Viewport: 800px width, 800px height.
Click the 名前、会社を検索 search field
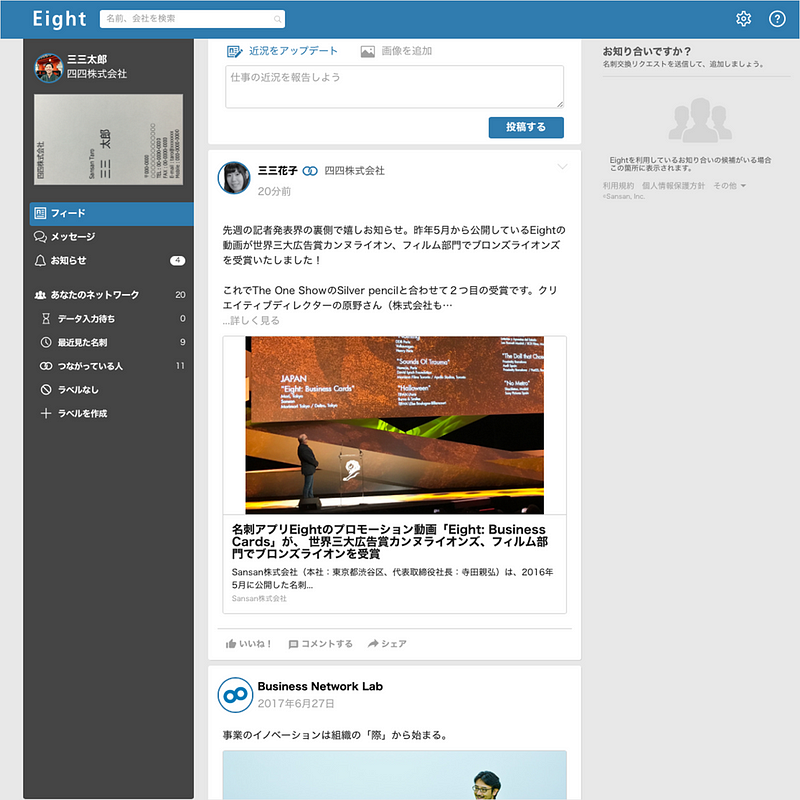(x=192, y=19)
